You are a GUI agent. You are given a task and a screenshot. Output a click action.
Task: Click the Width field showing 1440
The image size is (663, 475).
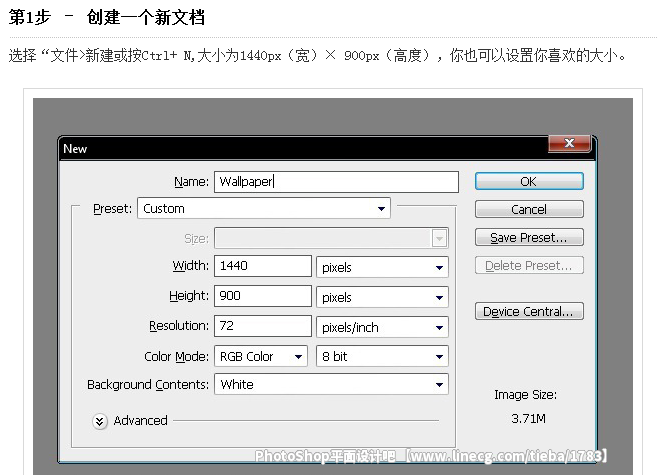263,266
